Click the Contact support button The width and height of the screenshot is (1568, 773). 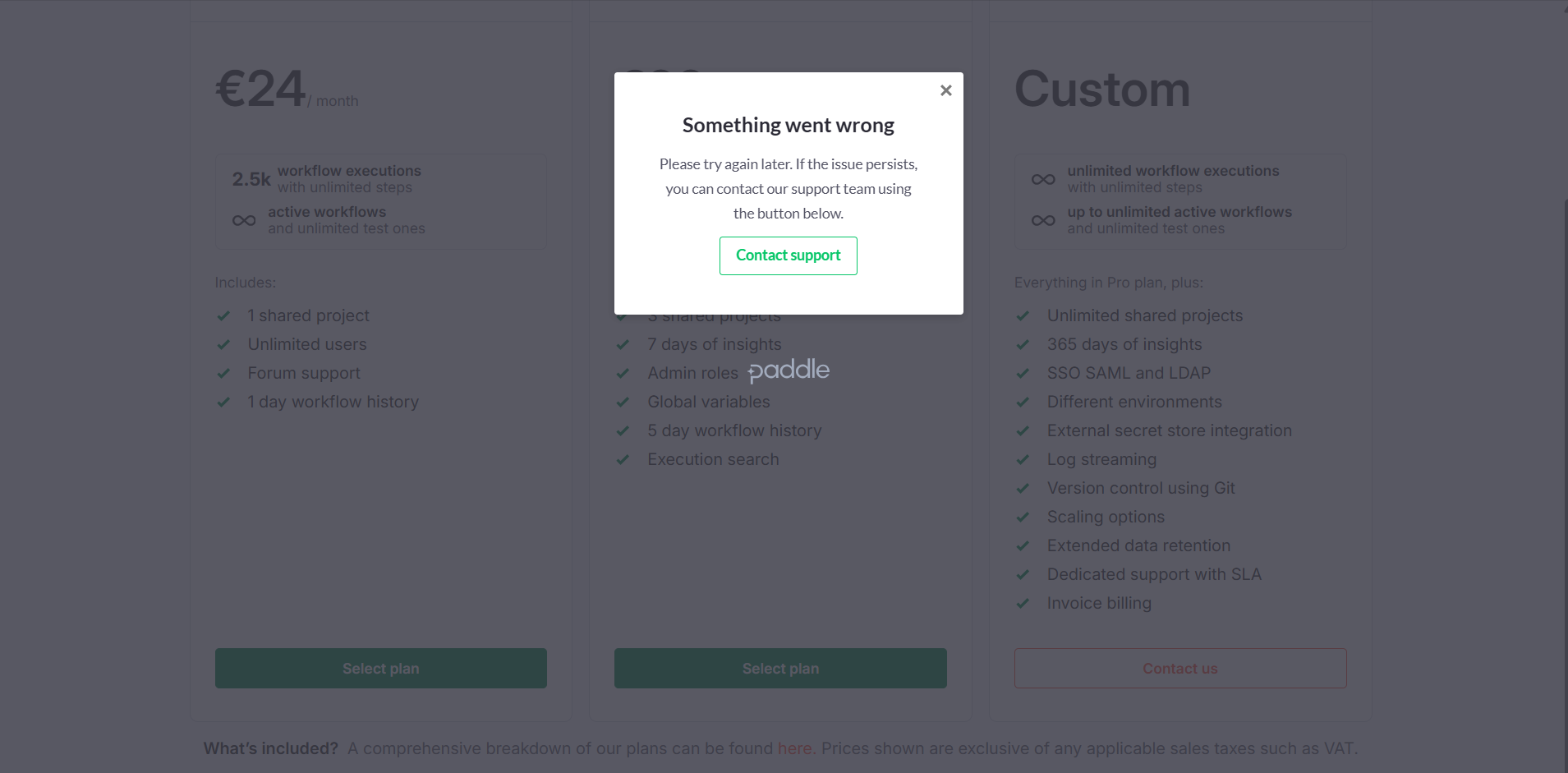point(788,255)
